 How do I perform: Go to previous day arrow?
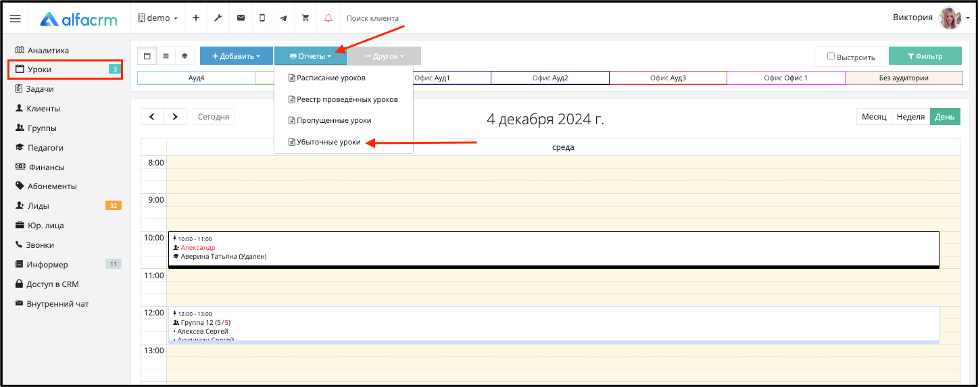click(152, 117)
